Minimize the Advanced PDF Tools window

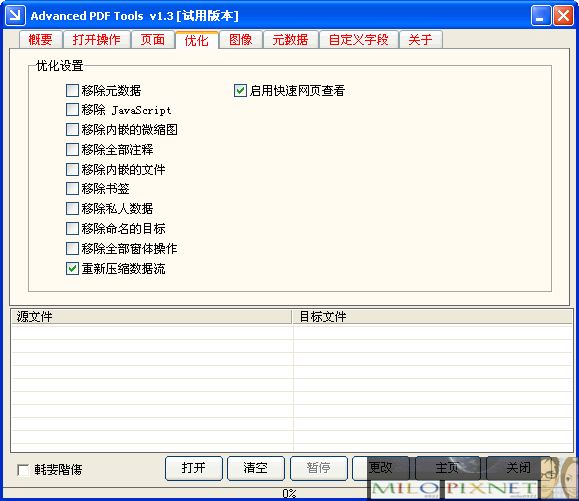tap(541, 16)
